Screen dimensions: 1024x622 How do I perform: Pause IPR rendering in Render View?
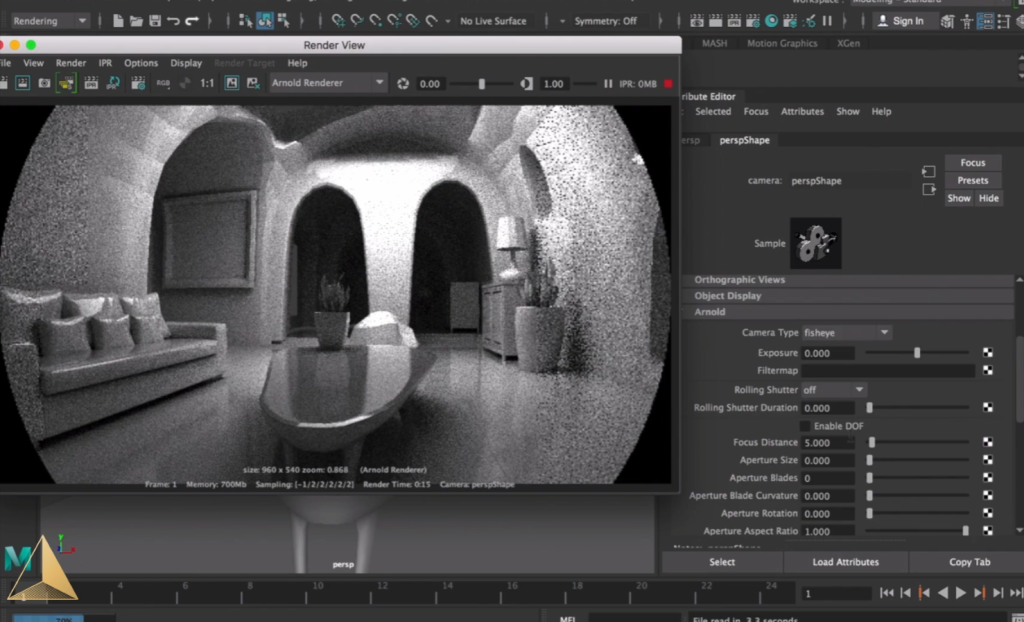608,84
